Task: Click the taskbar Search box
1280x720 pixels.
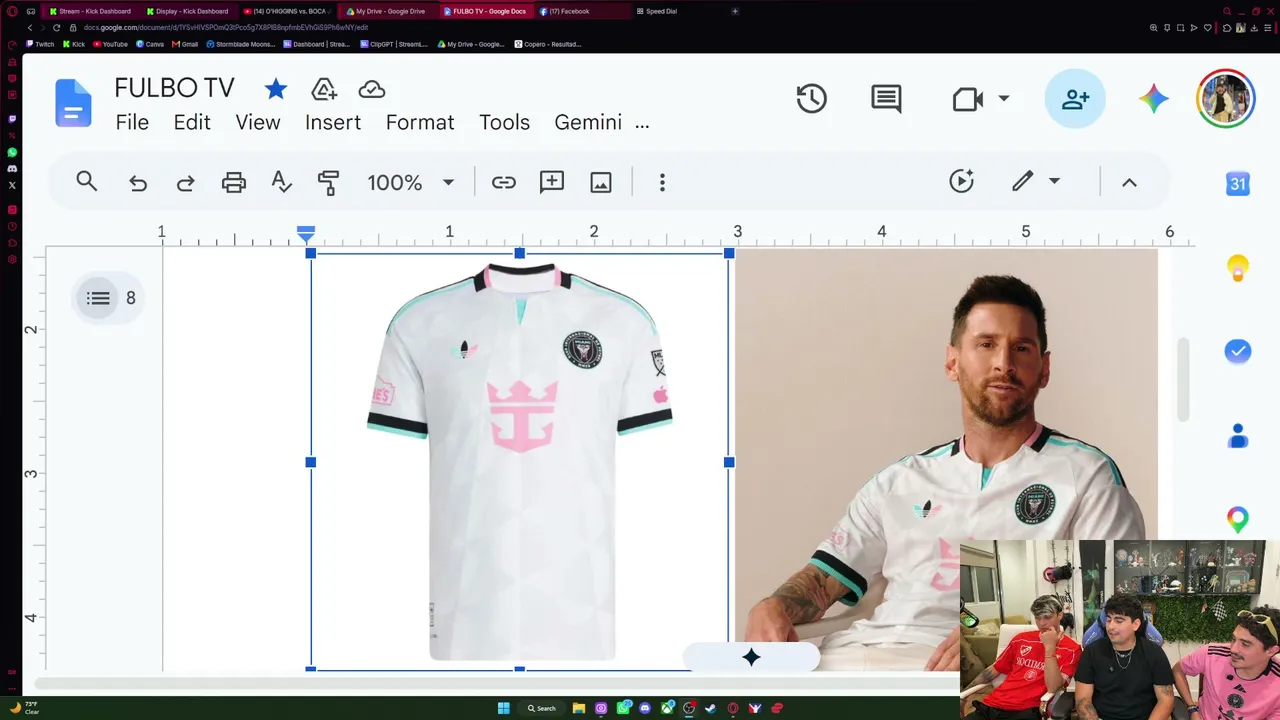Action: pos(542,708)
